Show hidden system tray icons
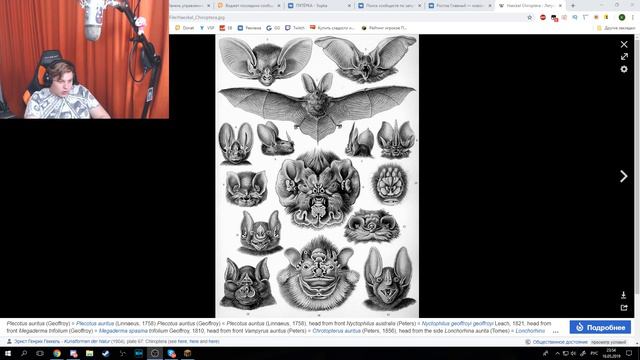This screenshot has height=360, width=640. pos(557,353)
